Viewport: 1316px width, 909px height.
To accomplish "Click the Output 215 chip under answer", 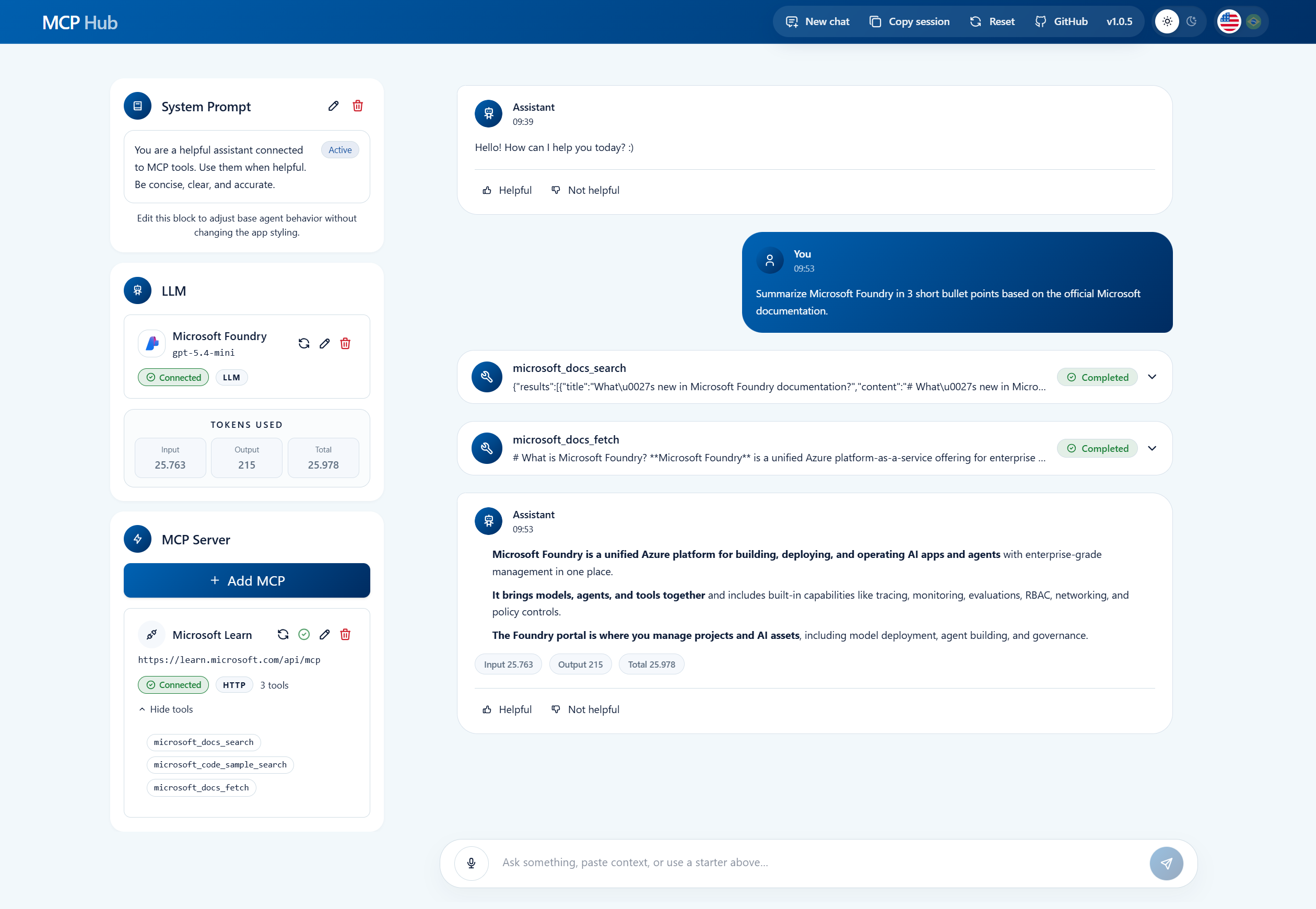I will [x=580, y=665].
